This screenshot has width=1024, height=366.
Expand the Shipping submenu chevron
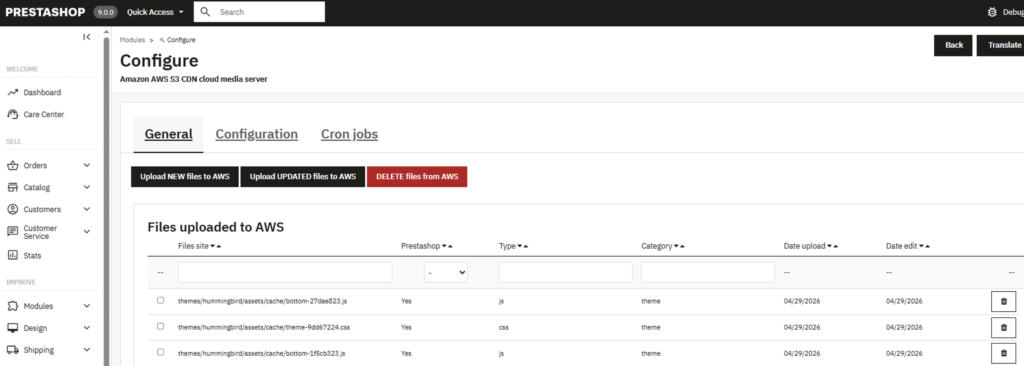point(87,350)
